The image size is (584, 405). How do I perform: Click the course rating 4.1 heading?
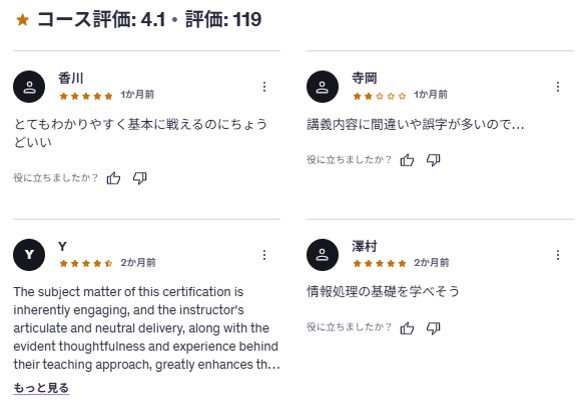[101, 19]
